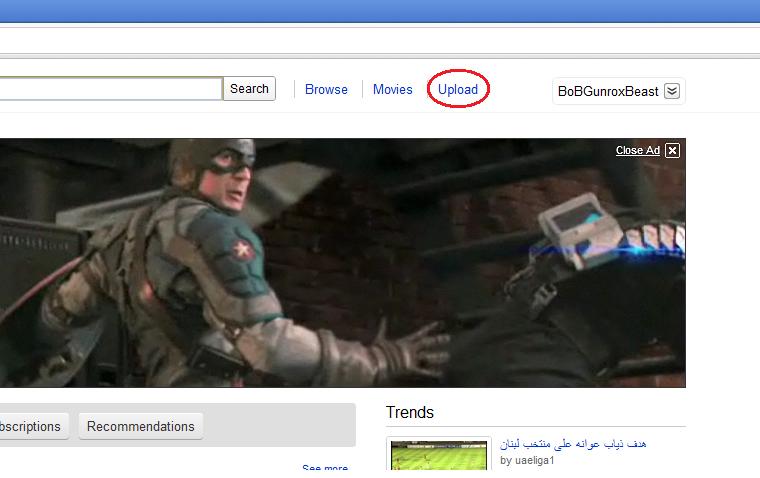Click the Trends section heading
Screen dimensions: 760x478
pyautogui.click(x=410, y=412)
